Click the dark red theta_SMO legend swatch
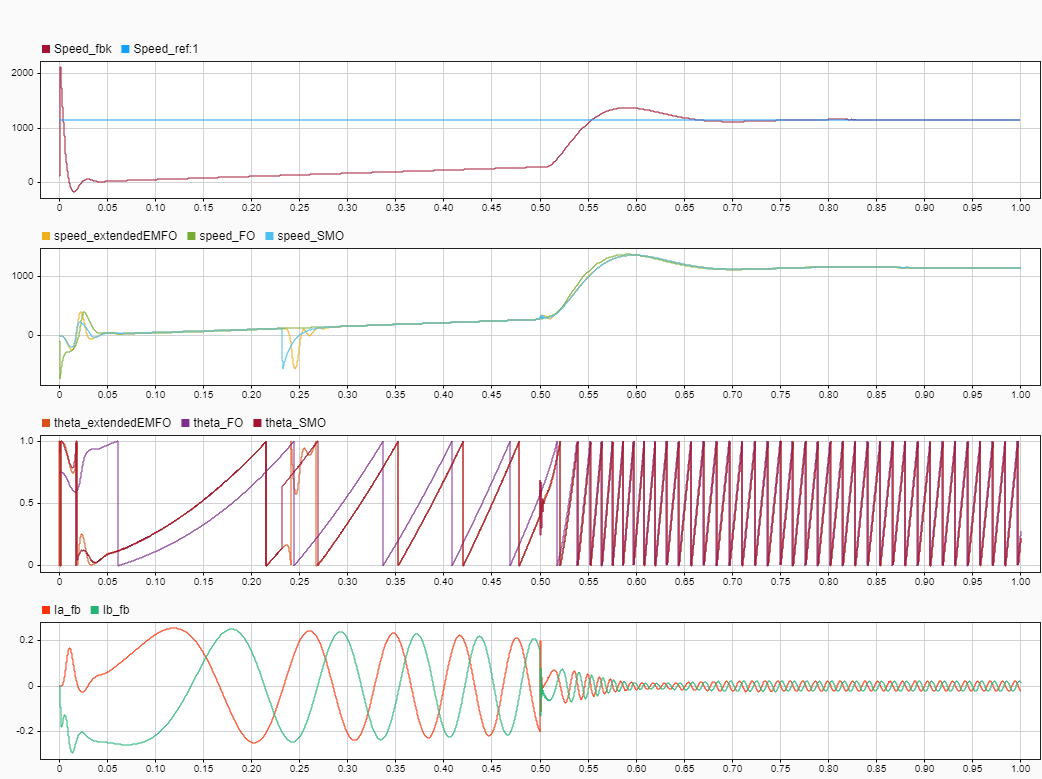Image resolution: width=1042 pixels, height=779 pixels. pos(257,423)
